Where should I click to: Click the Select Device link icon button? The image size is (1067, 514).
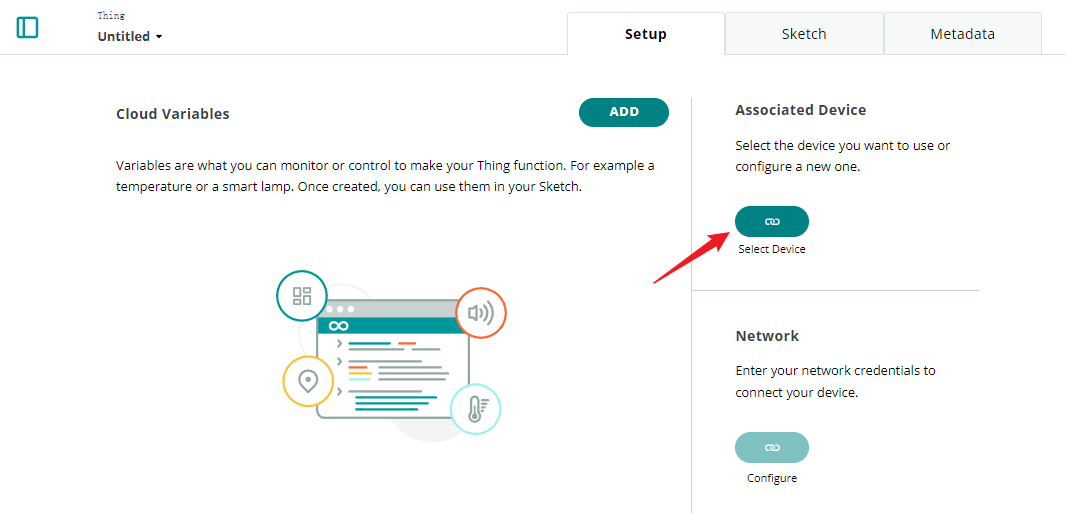tap(772, 221)
